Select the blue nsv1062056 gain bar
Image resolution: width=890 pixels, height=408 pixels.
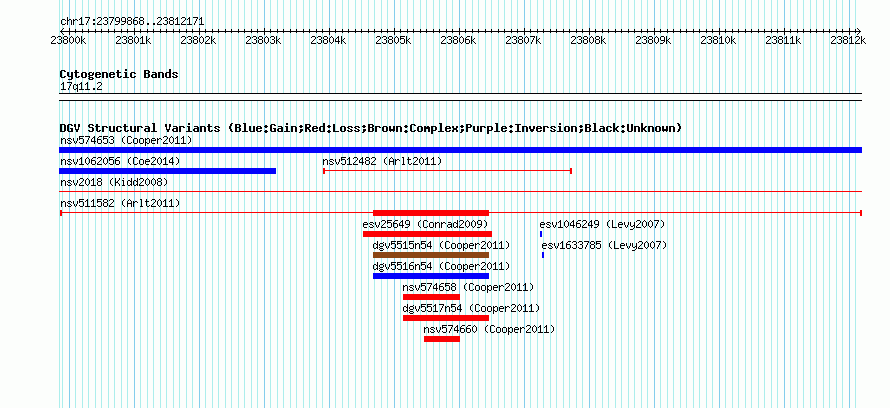click(x=167, y=171)
